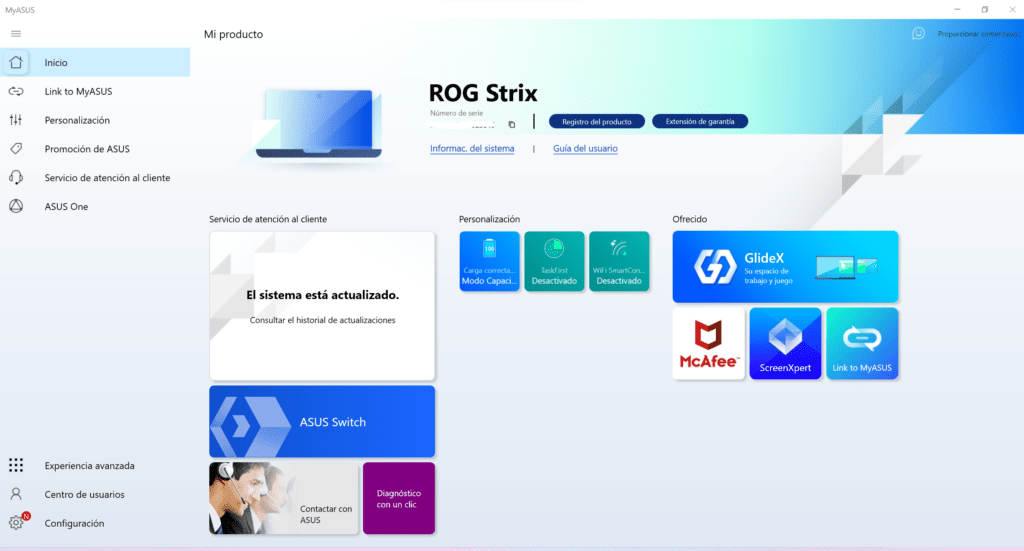Viewport: 1024px width, 551px height.
Task: Click the ASUS One triangle icon
Action: click(x=16, y=206)
